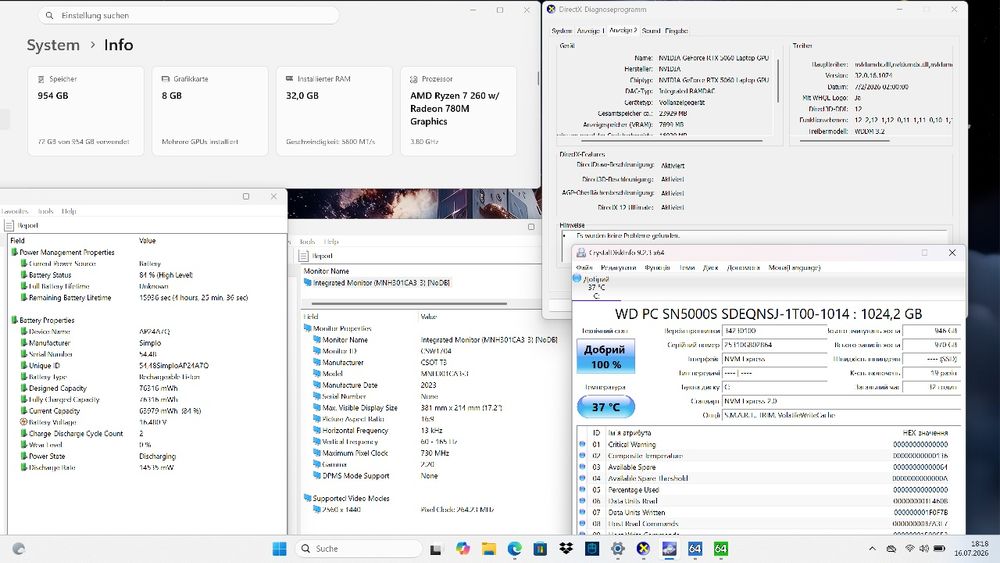The width and height of the screenshot is (1000, 563).
Task: Click the System breadcrumb link
Action: [x=53, y=45]
